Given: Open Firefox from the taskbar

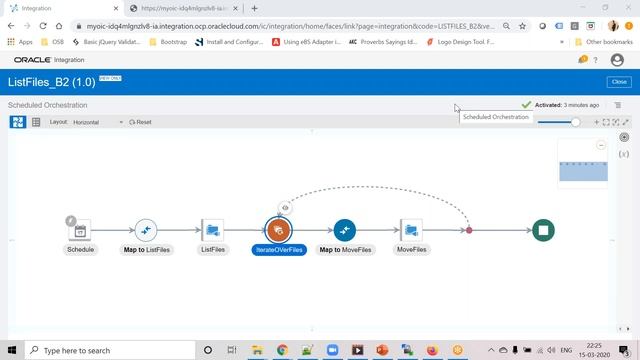Looking at the screenshot, I should (x=432, y=350).
